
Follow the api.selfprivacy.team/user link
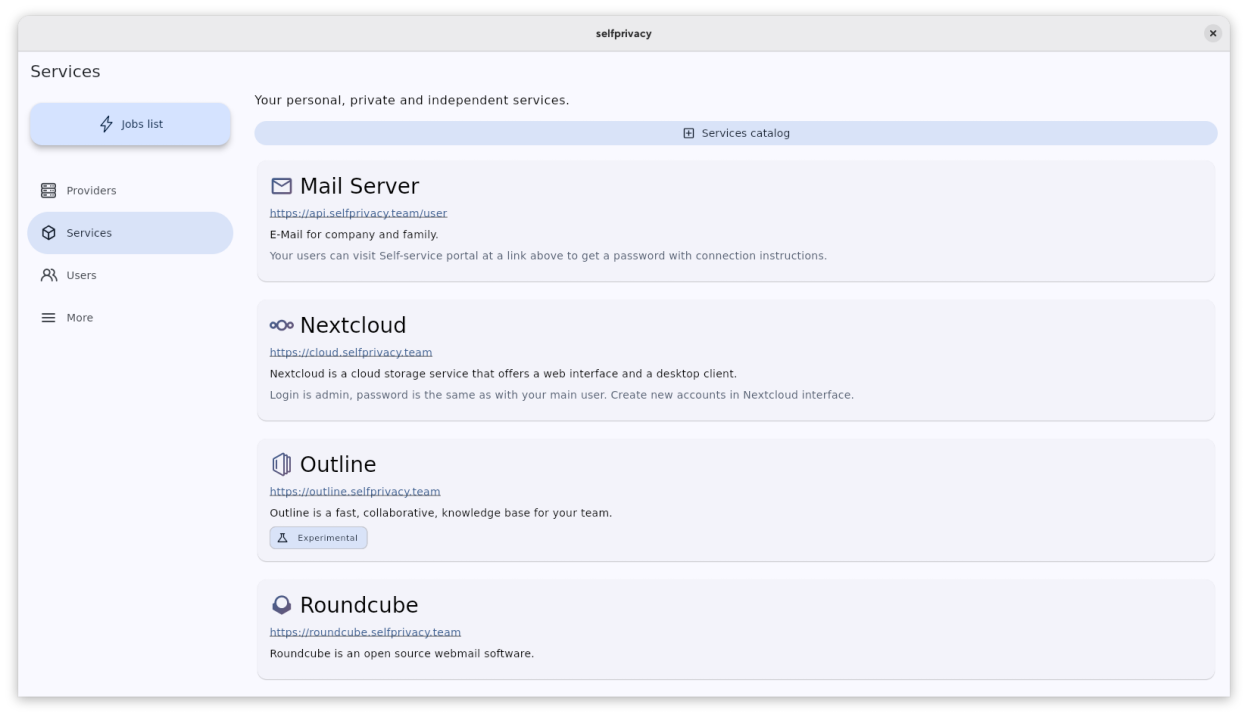(358, 213)
